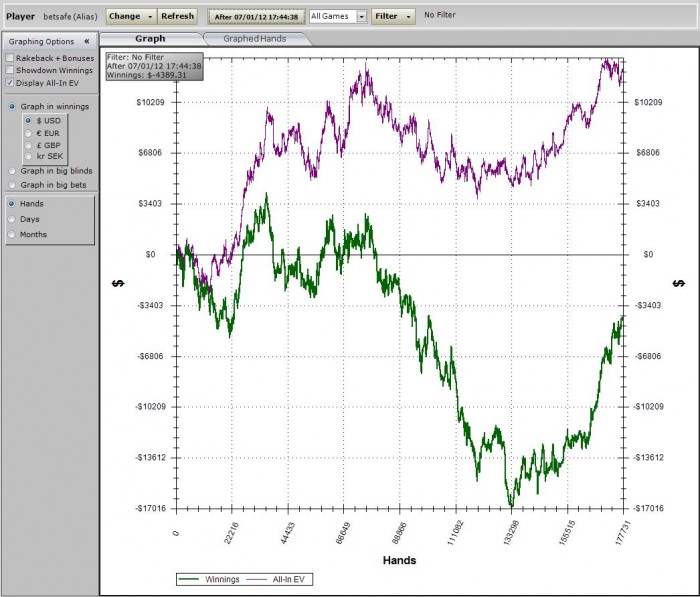Switch to the Graph tab

click(150, 38)
